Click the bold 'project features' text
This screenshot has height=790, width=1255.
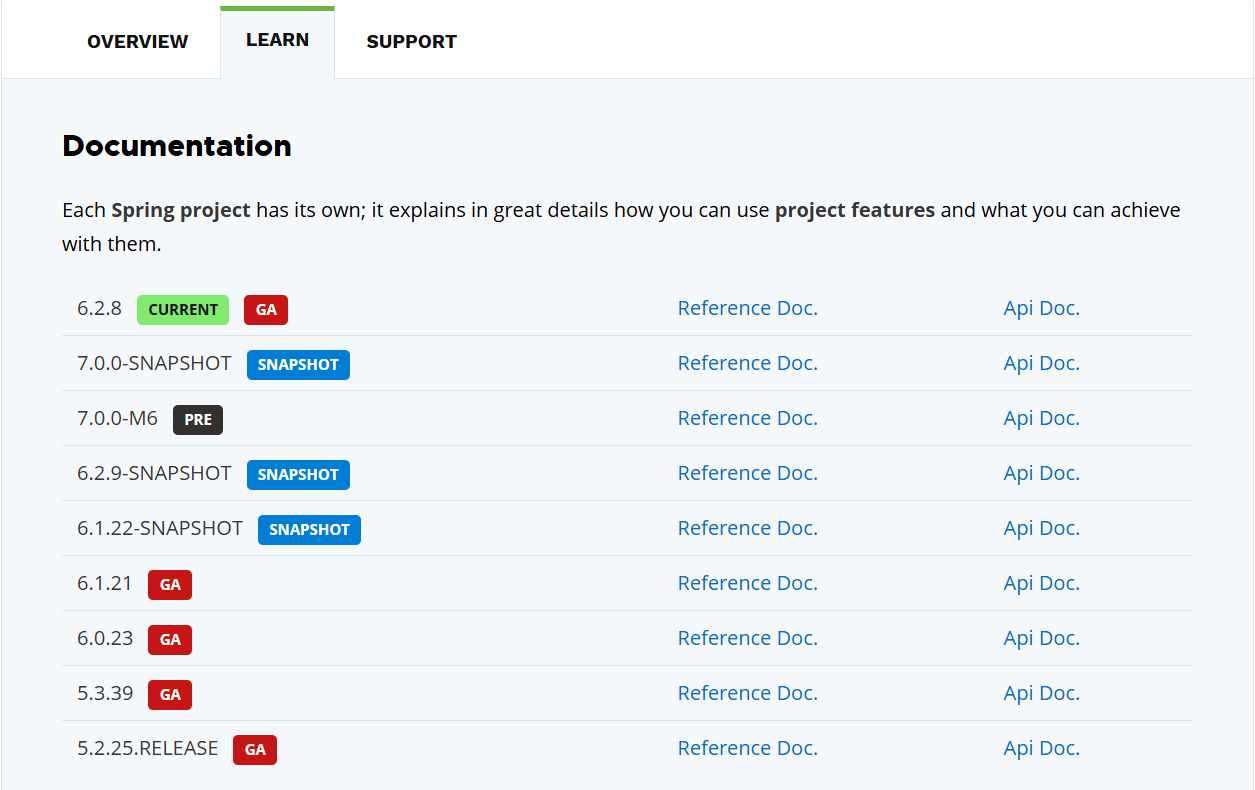(855, 211)
